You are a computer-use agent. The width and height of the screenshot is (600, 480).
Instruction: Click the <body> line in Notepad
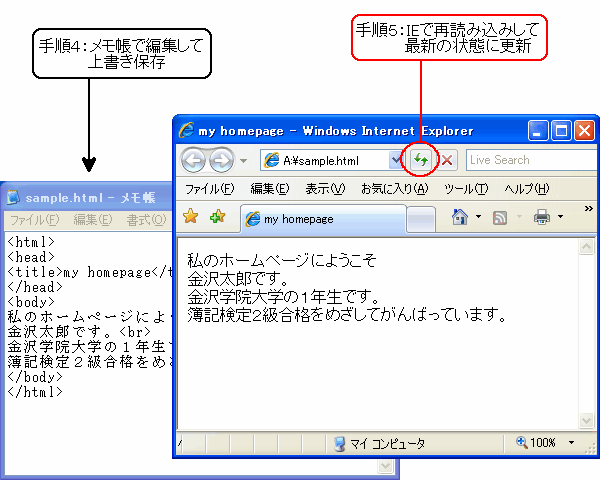[31, 302]
